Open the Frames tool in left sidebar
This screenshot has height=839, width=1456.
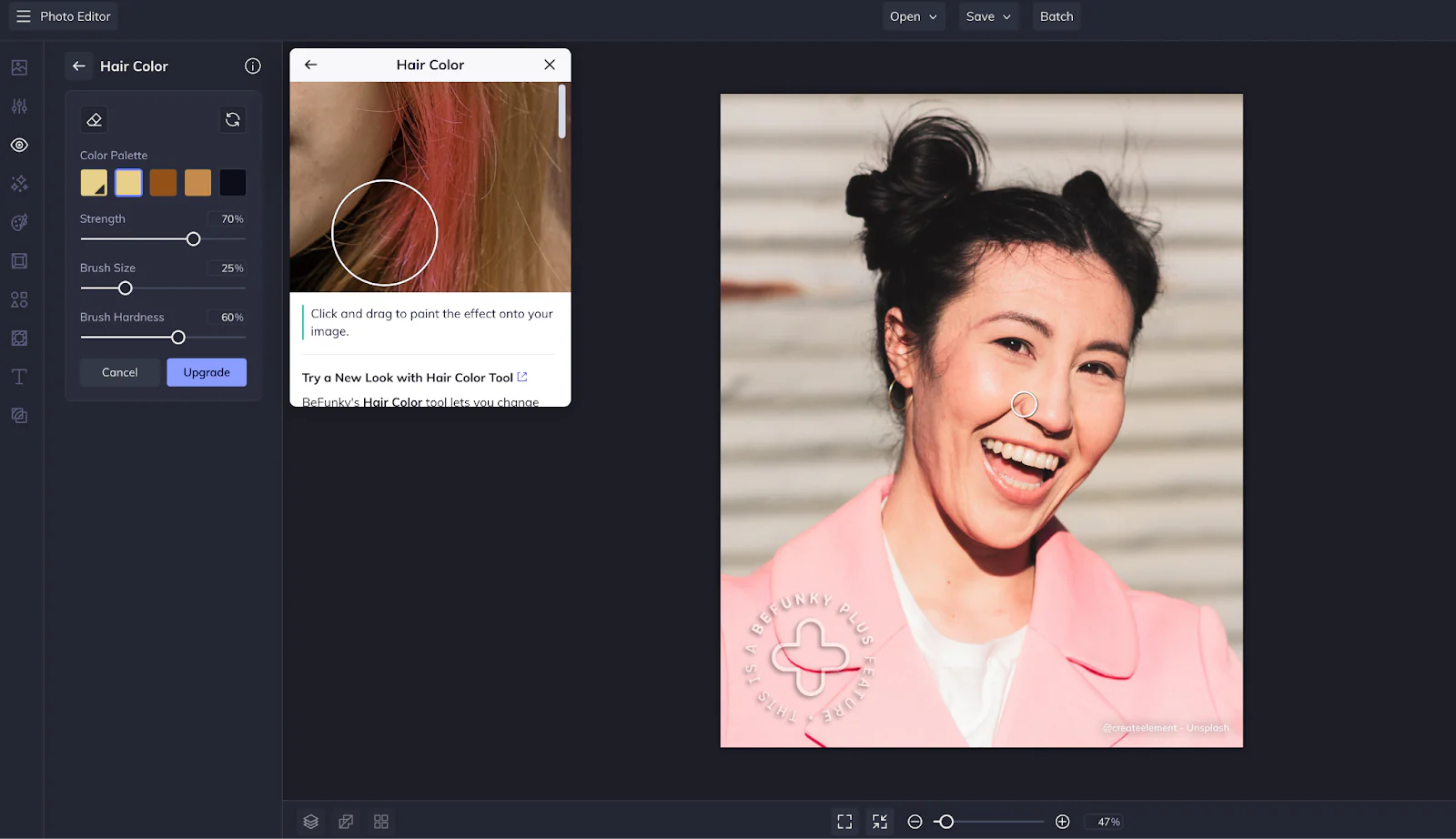coord(19,261)
